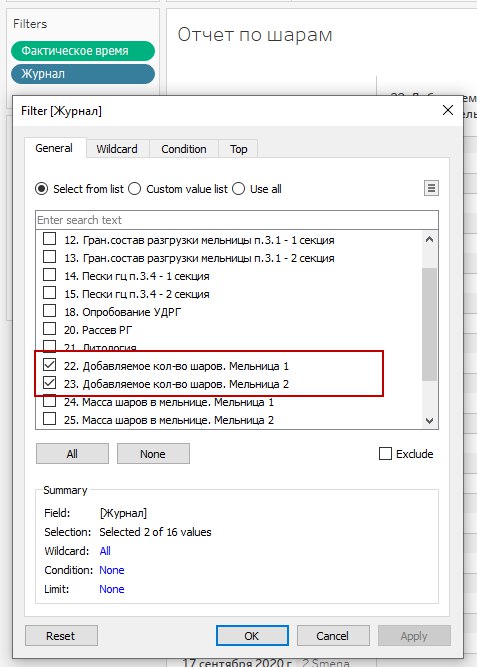Enable the Exclude checkbox

click(385, 453)
